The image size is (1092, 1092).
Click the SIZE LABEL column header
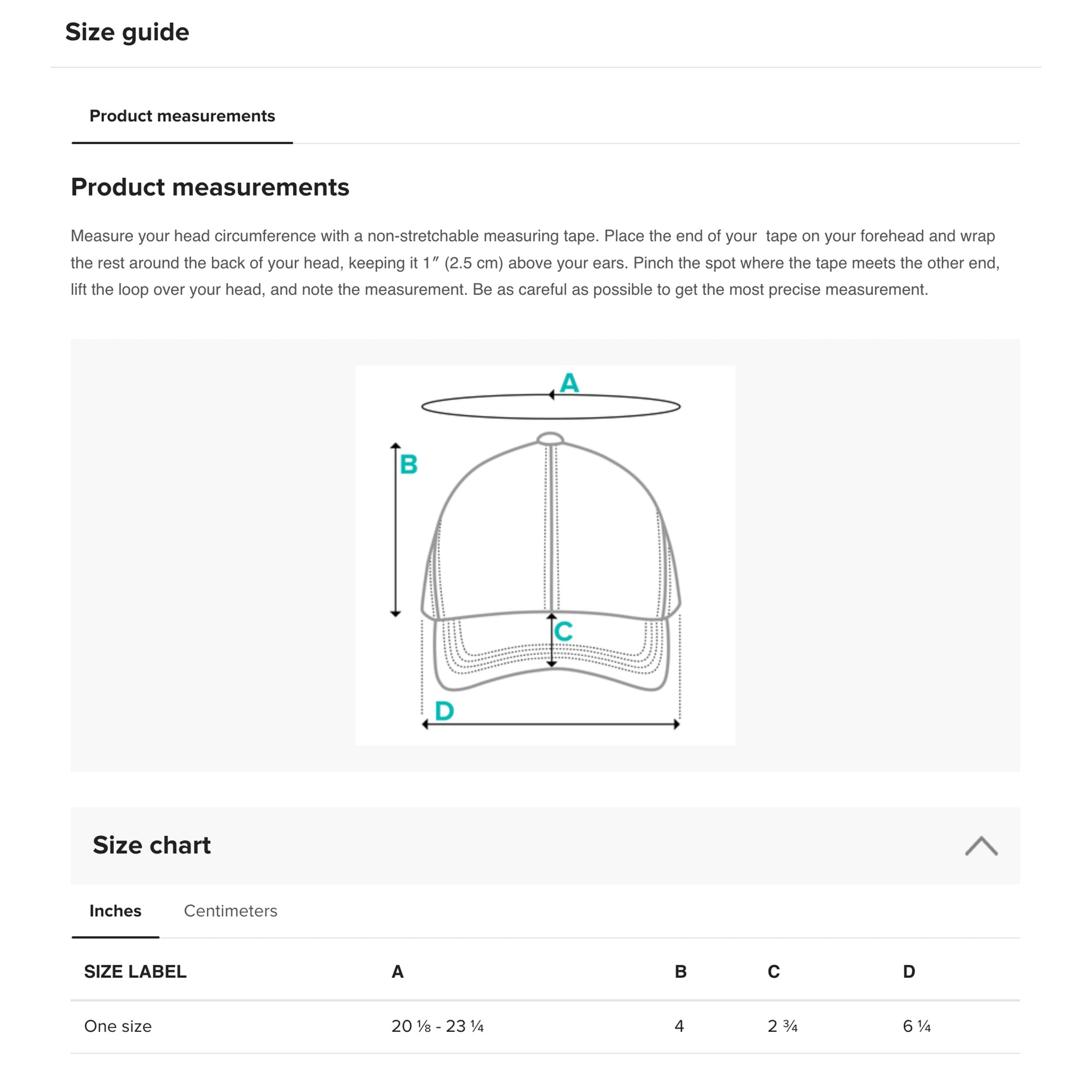[135, 972]
